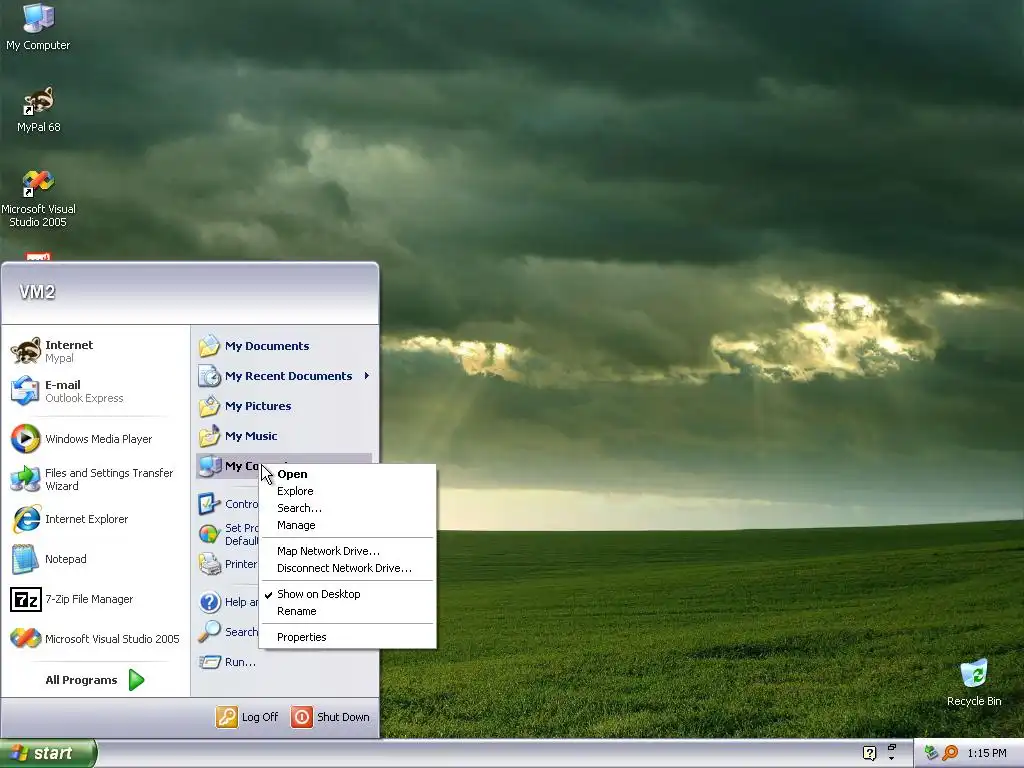Screen dimensions: 1024x768
Task: Click the Notepad label in Start menu
Action: click(65, 559)
